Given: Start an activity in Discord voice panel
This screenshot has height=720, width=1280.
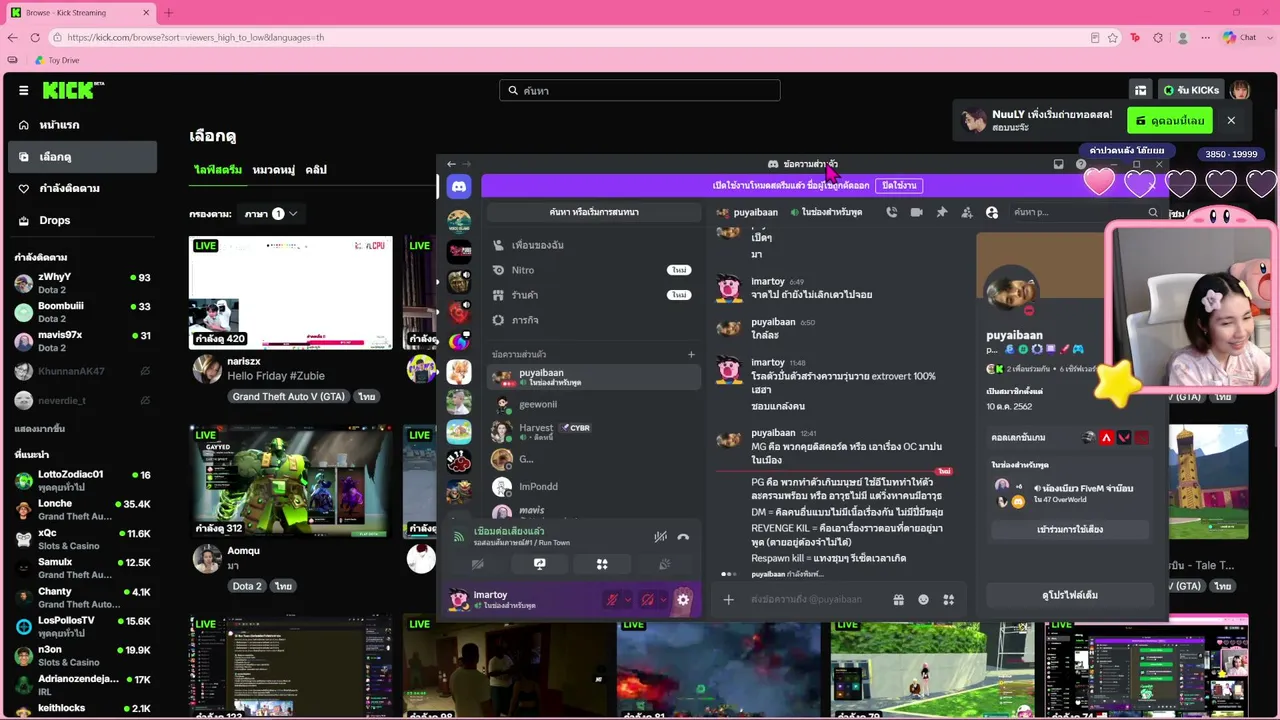Looking at the screenshot, I should [602, 564].
